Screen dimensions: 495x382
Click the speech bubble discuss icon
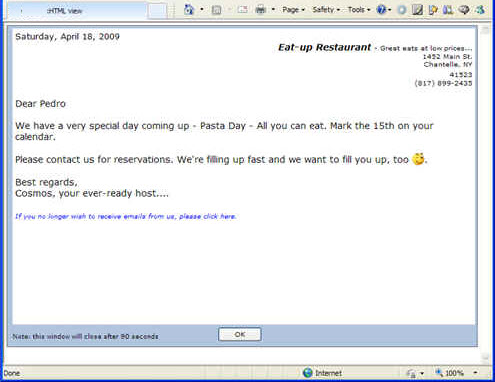pyautogui.click(x=464, y=10)
